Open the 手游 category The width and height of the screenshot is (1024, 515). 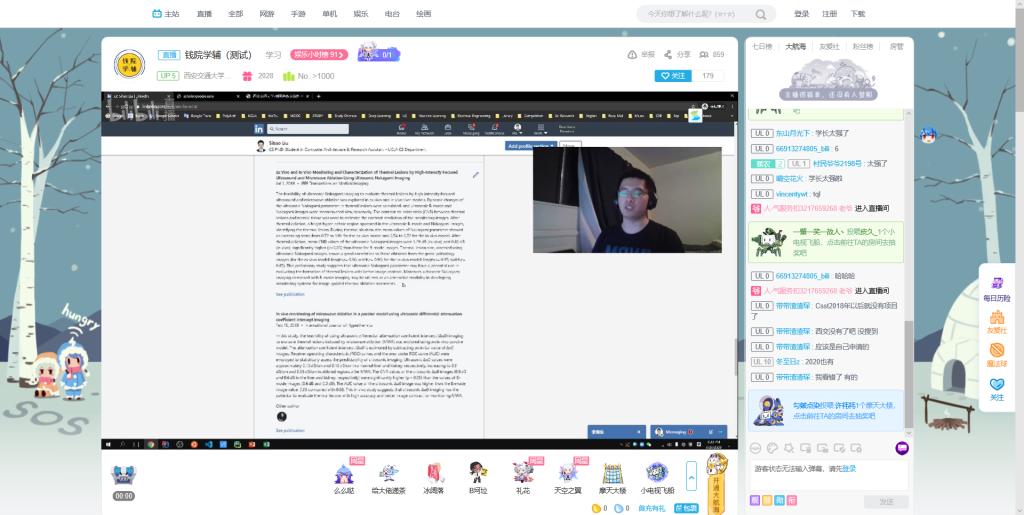pos(298,14)
